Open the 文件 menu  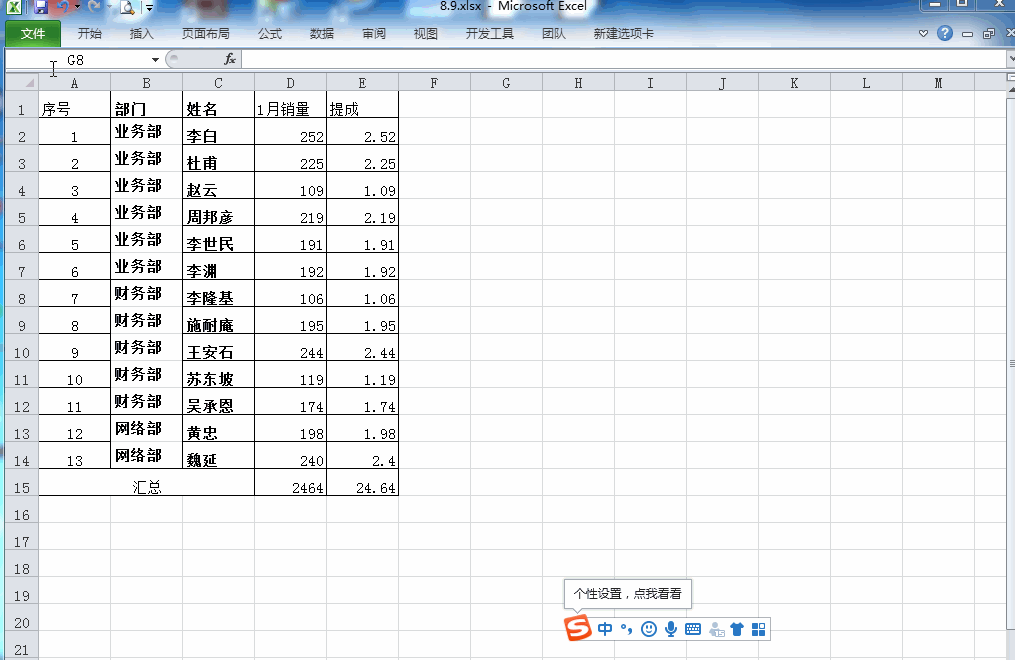tap(32, 33)
